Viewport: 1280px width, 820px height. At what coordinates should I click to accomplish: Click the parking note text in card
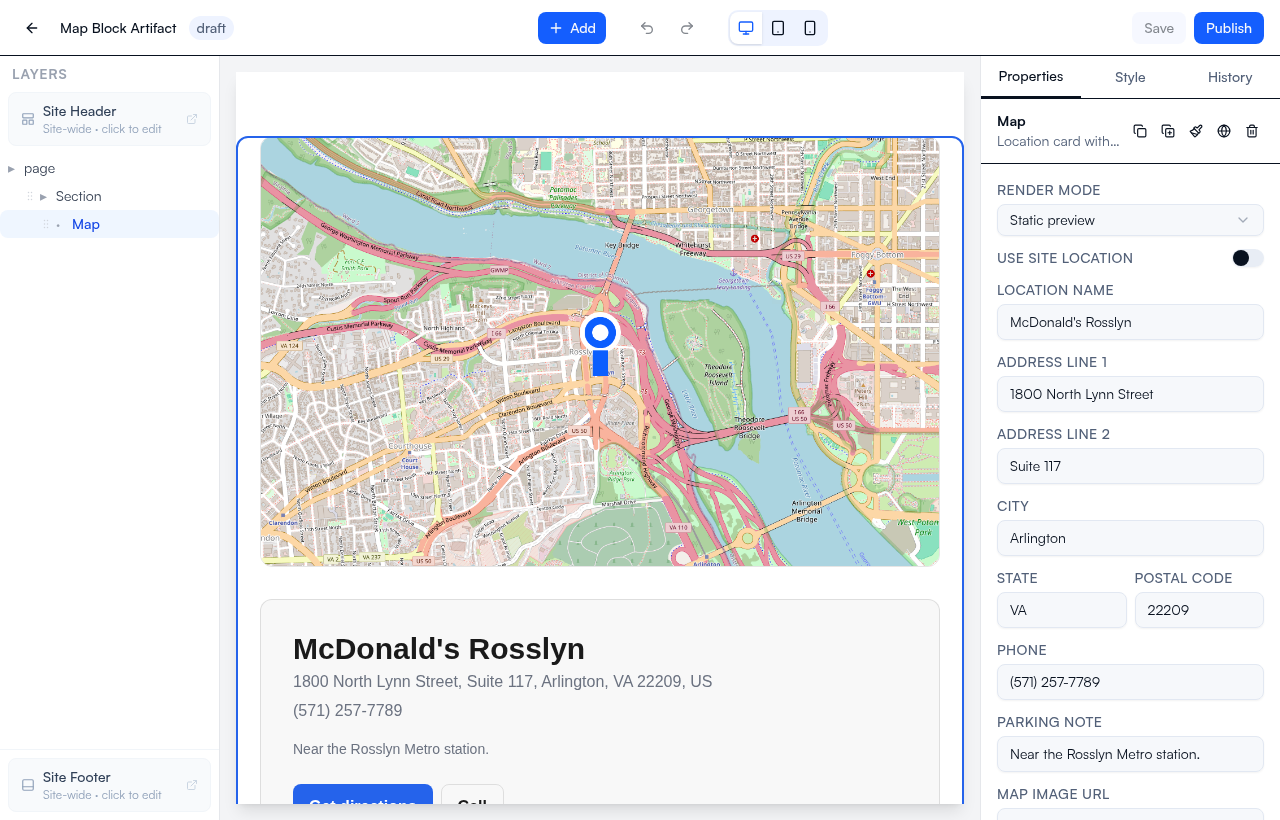(x=391, y=749)
